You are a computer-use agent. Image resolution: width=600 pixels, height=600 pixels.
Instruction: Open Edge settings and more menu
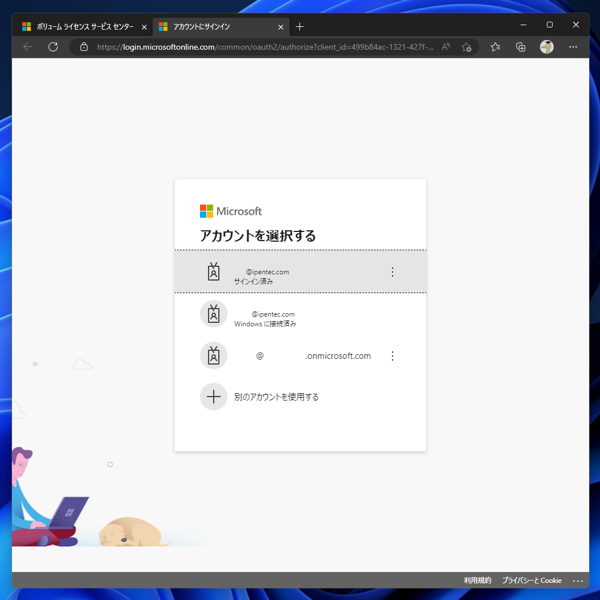[573, 47]
